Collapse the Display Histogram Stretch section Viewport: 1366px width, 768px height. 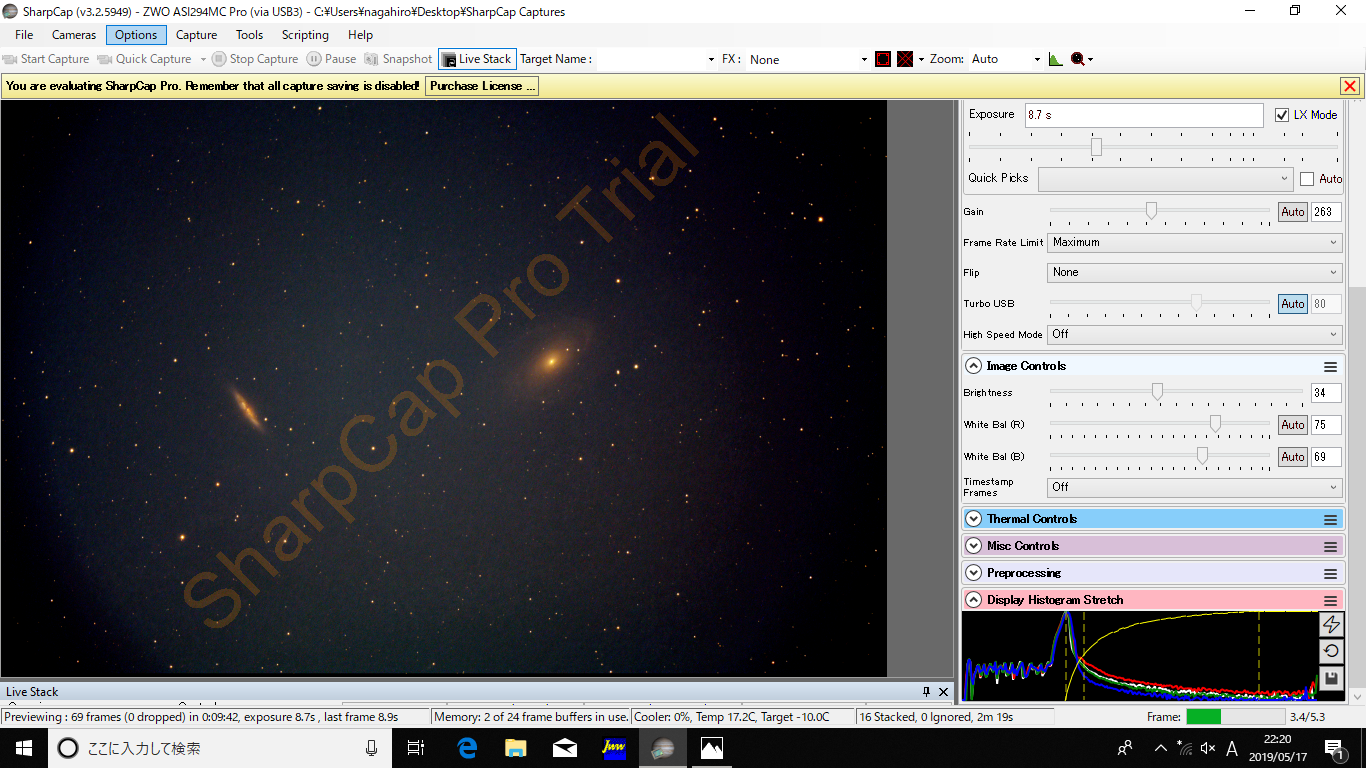point(973,600)
